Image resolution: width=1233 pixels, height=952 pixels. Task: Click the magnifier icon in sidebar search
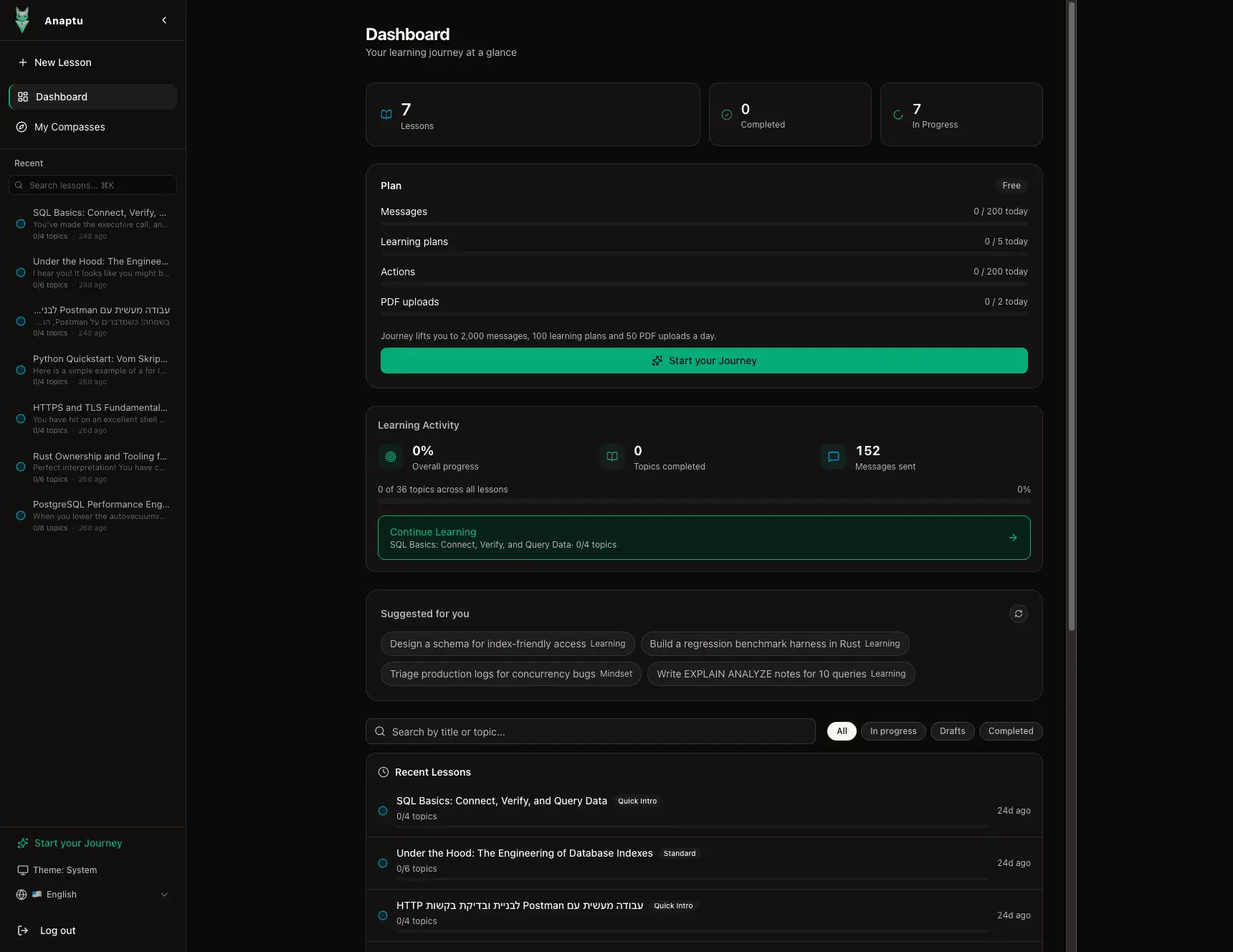click(19, 185)
